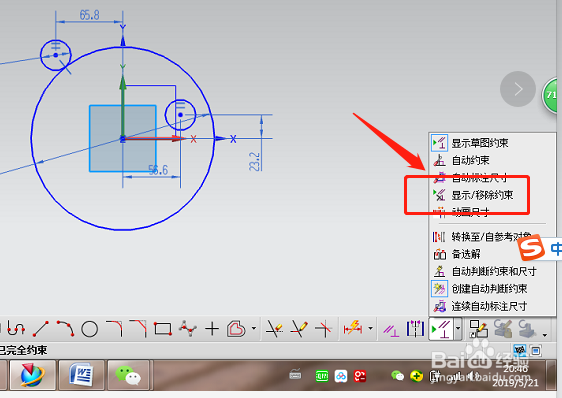Image resolution: width=562 pixels, height=398 pixels.
Task: Select the Circle sketch tool
Action: tap(90, 329)
